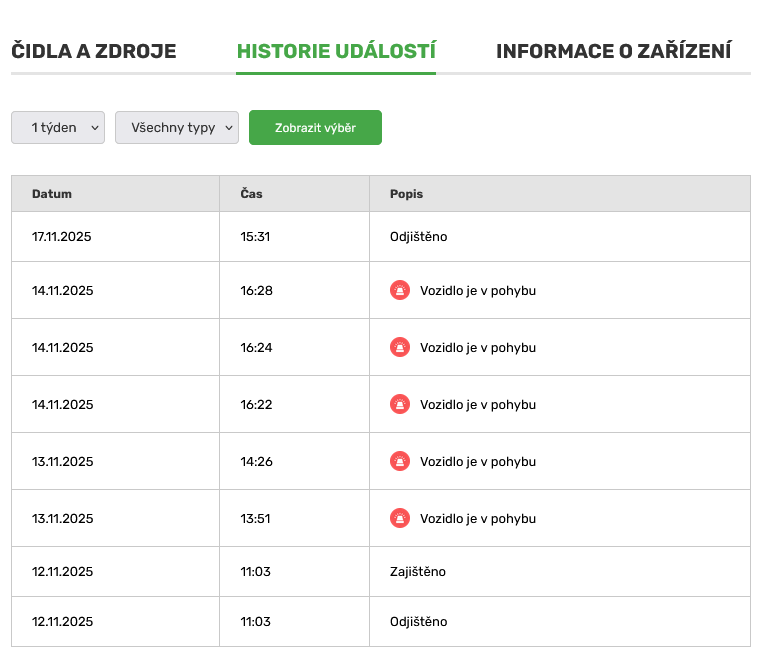Click the 13.11.2025 date in the 14:26 row

click(x=62, y=462)
